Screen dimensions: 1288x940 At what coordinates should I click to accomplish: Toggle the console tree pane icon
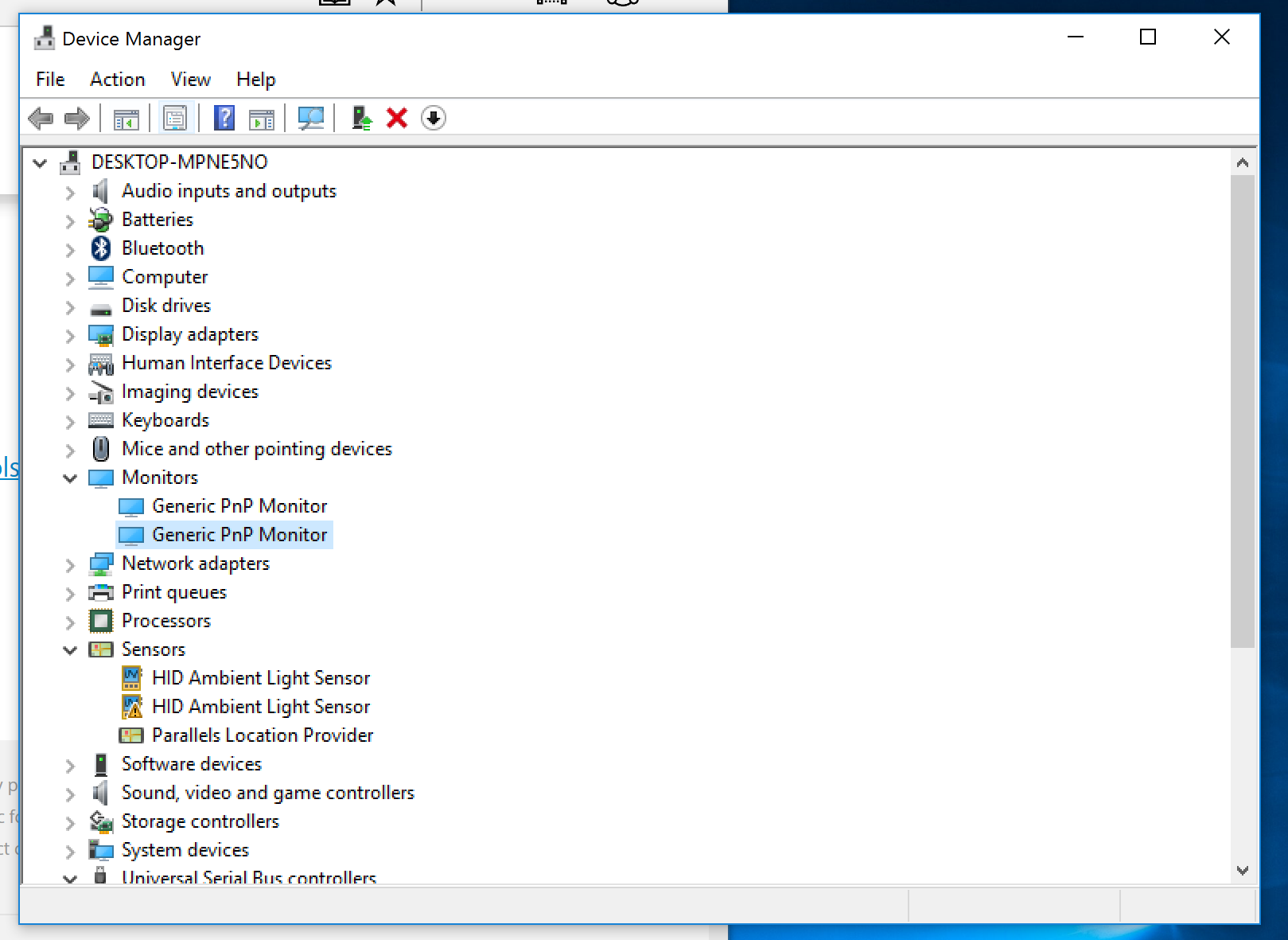click(126, 119)
